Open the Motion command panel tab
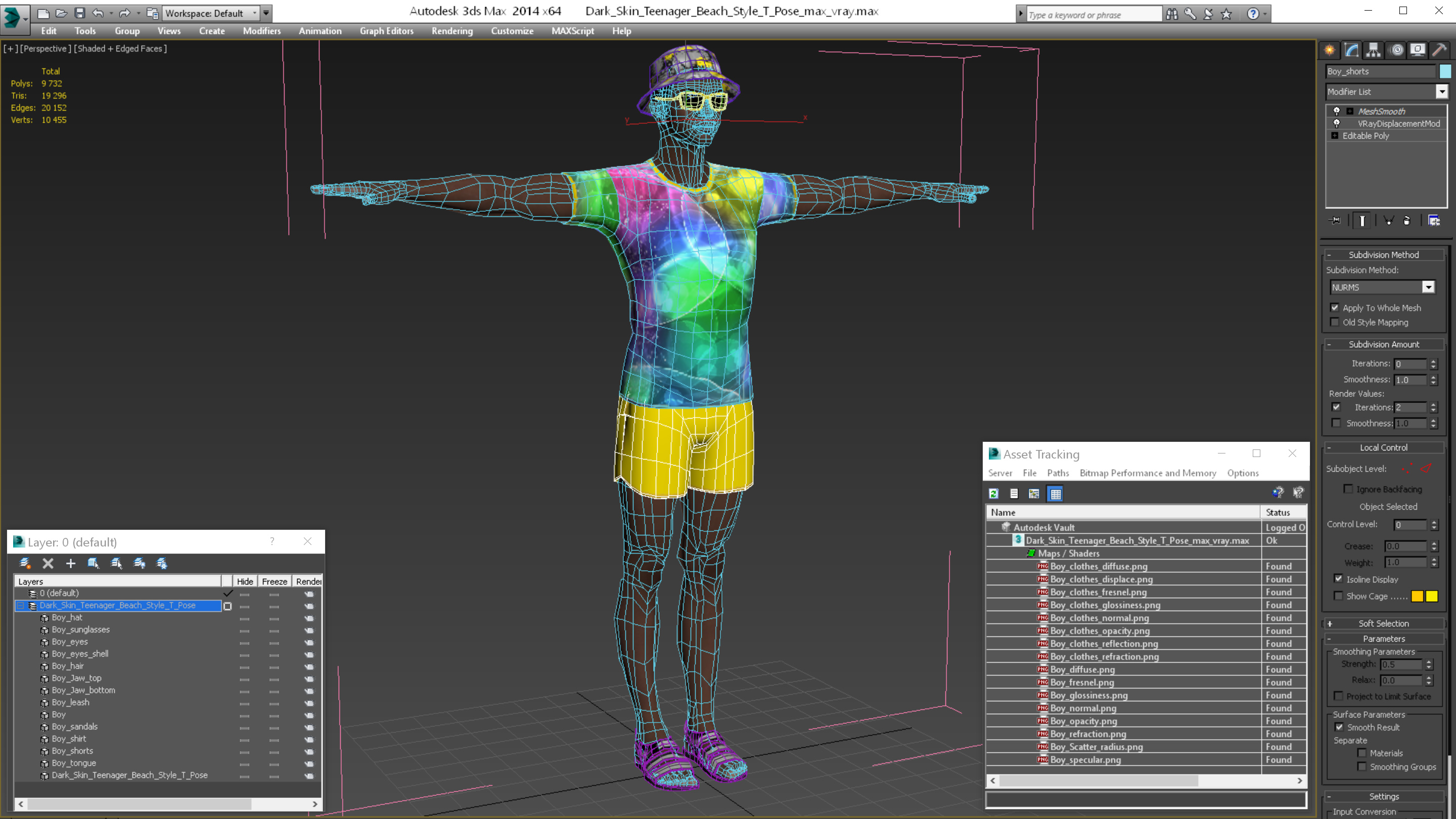This screenshot has width=1456, height=819. coord(1396,51)
